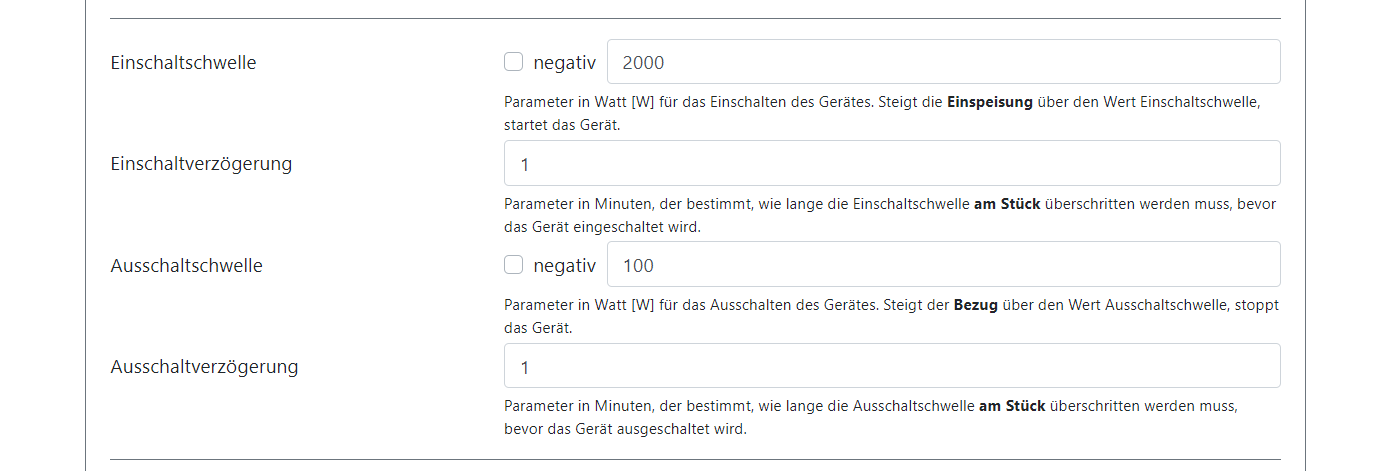Click bold 'am Stück' in Ausschaltverzögerung hint
Image resolution: width=1392 pixels, height=471 pixels.
click(1012, 406)
